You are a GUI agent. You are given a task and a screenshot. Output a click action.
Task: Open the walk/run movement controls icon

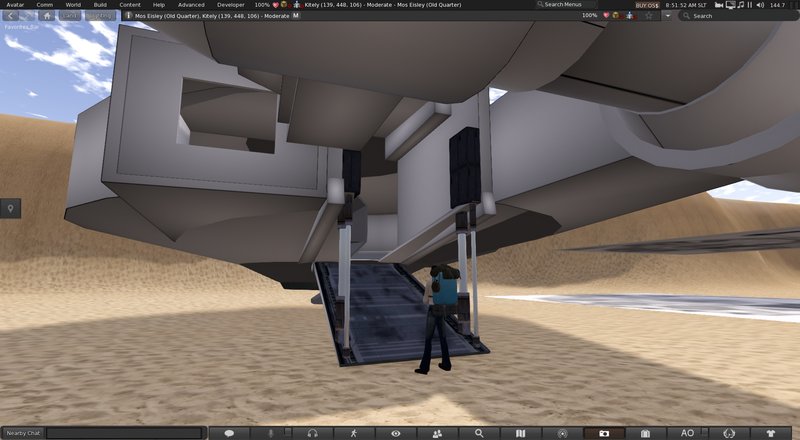coord(354,433)
